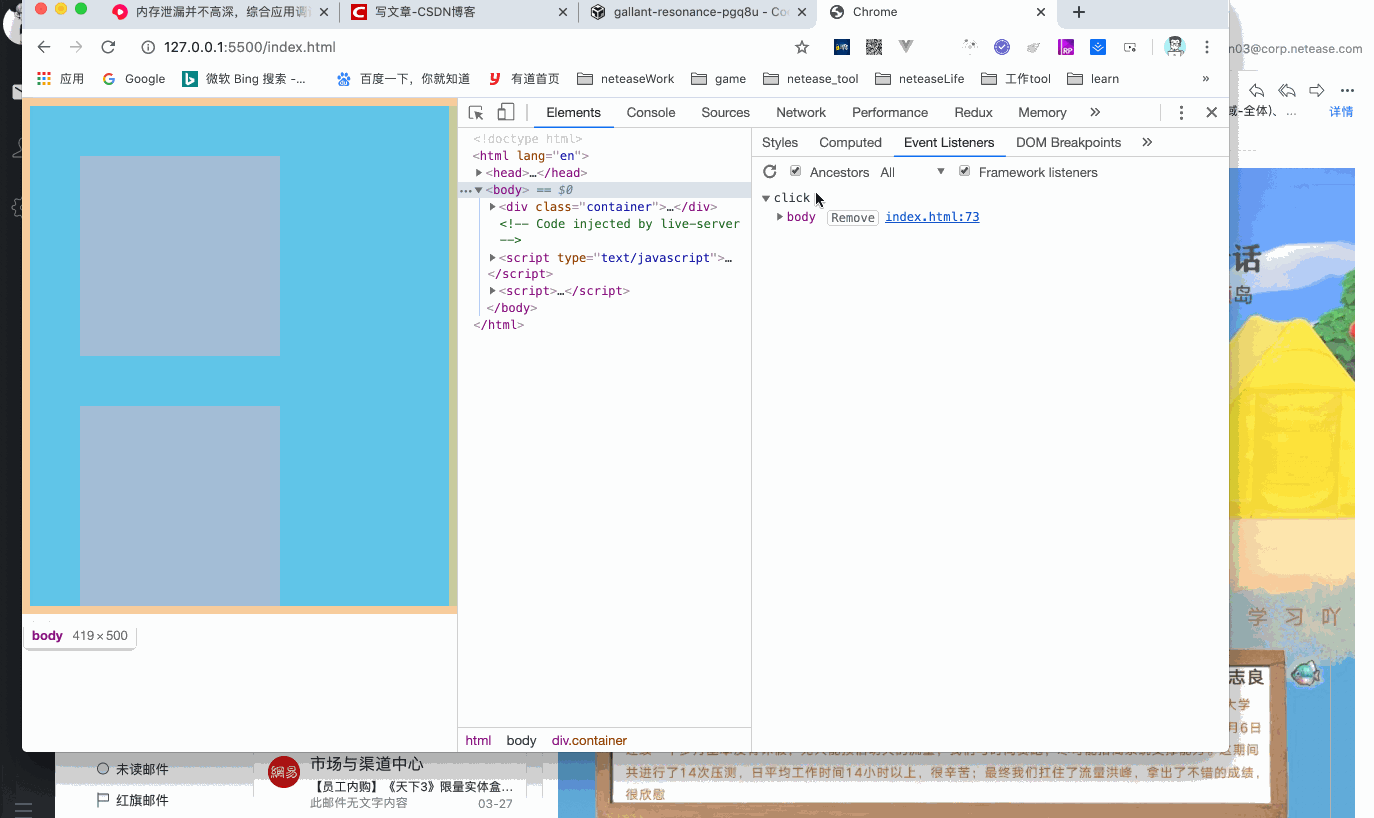Open the Youdao homepage bookmark
The image size is (1374, 818).
523,79
